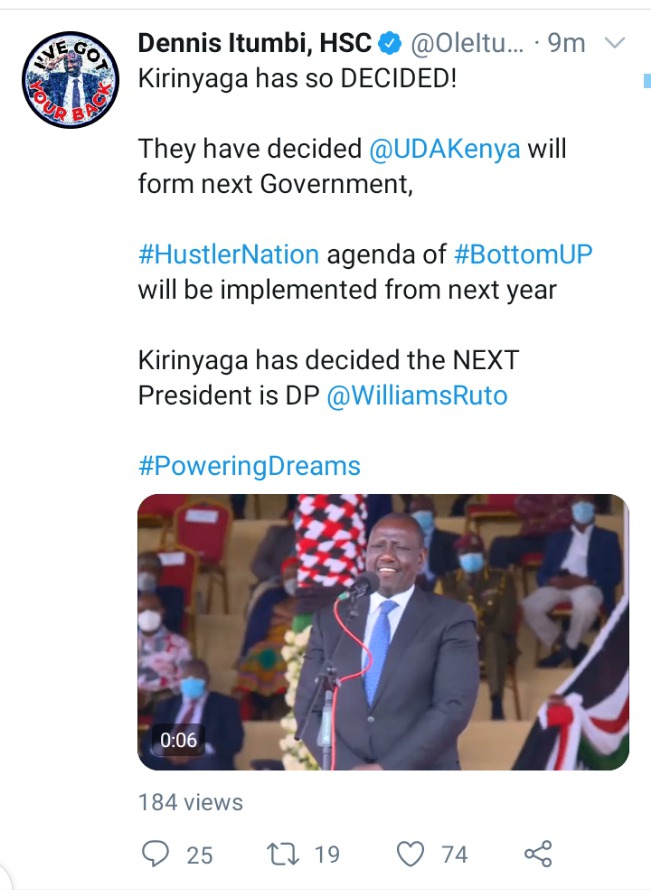Image resolution: width=651 pixels, height=890 pixels.
Task: Open the #HustlerNation hashtag
Action: click(229, 254)
